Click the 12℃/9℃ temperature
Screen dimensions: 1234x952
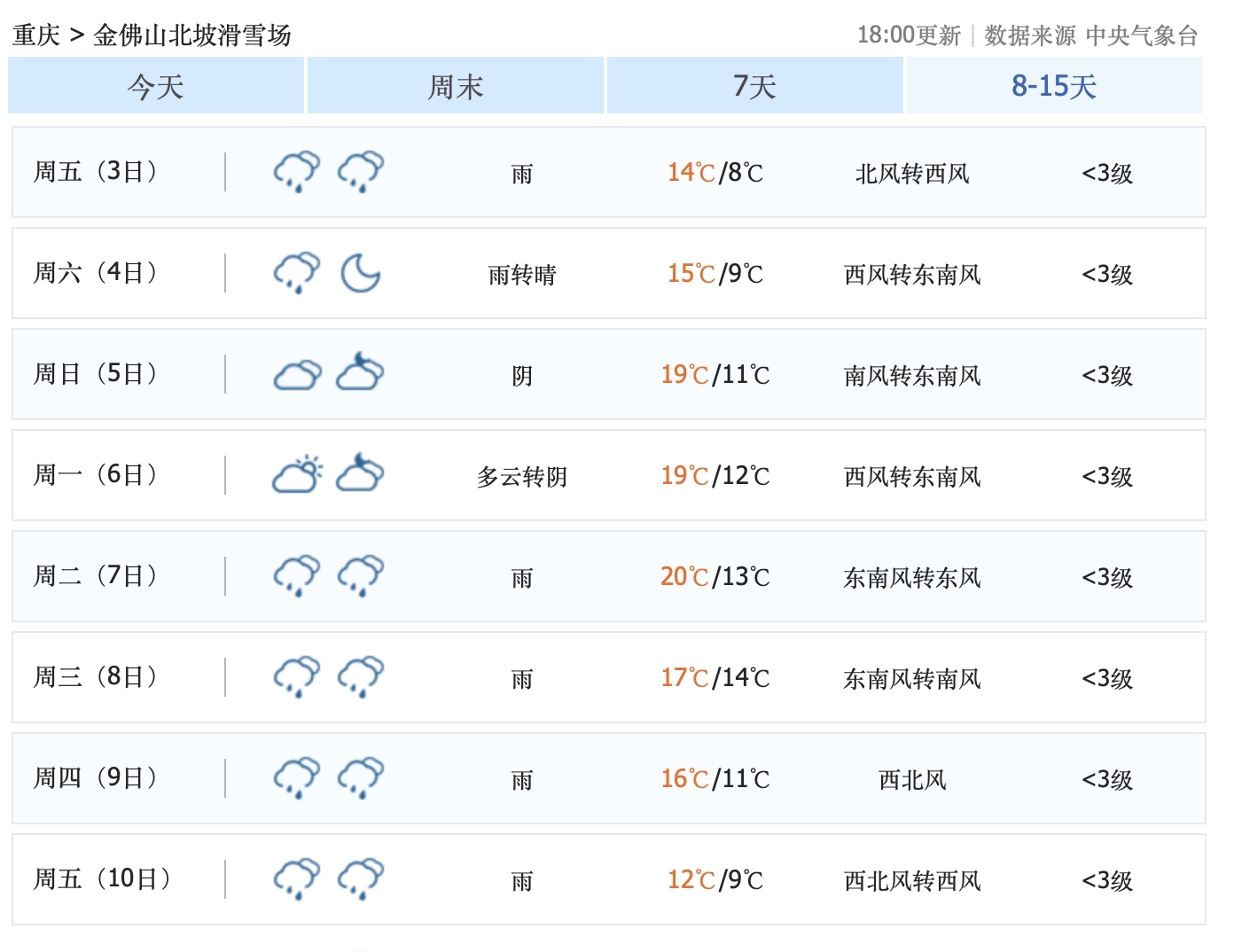pyautogui.click(x=715, y=879)
